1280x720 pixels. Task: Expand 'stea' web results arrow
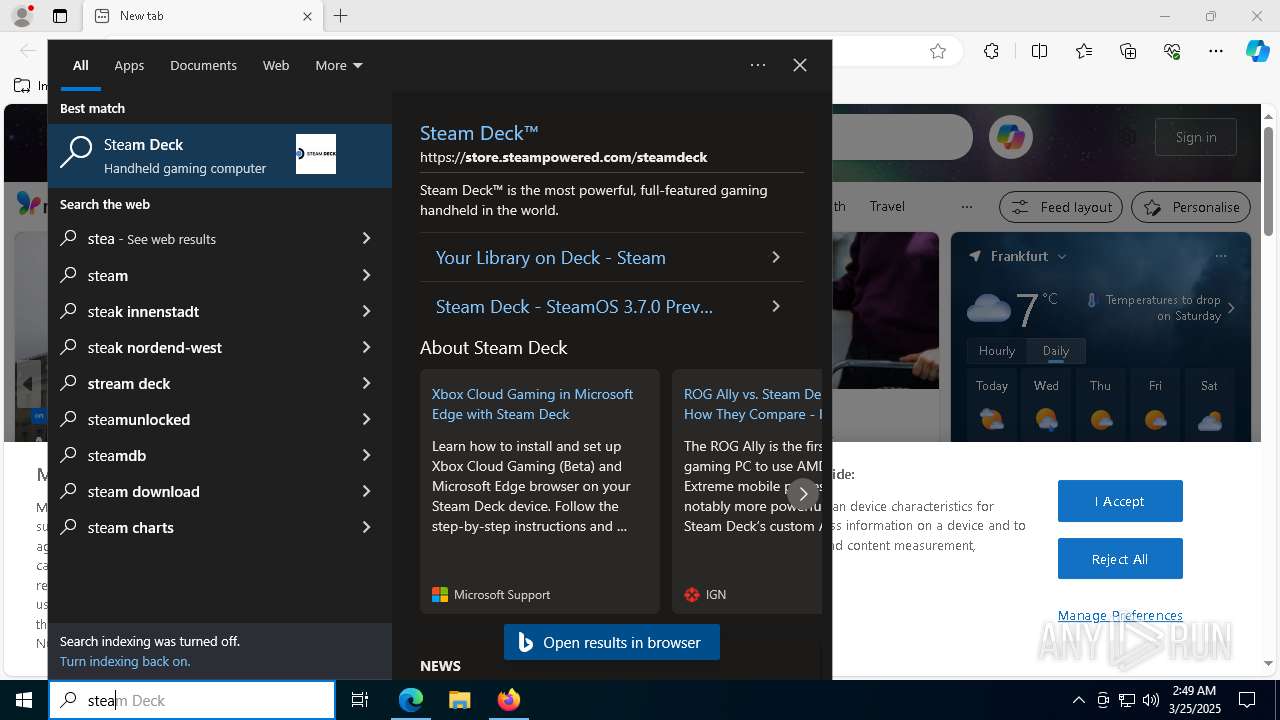point(366,238)
